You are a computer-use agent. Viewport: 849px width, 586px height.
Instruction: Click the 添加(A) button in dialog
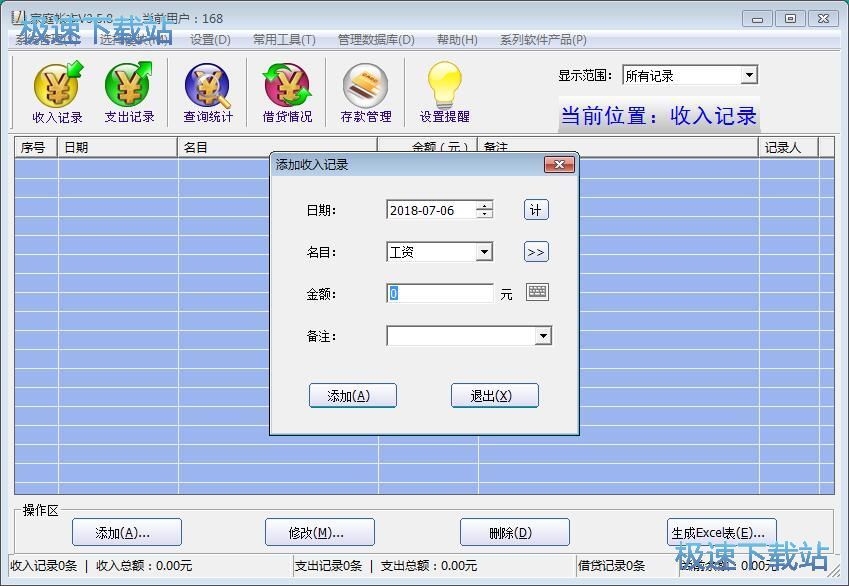tap(352, 396)
